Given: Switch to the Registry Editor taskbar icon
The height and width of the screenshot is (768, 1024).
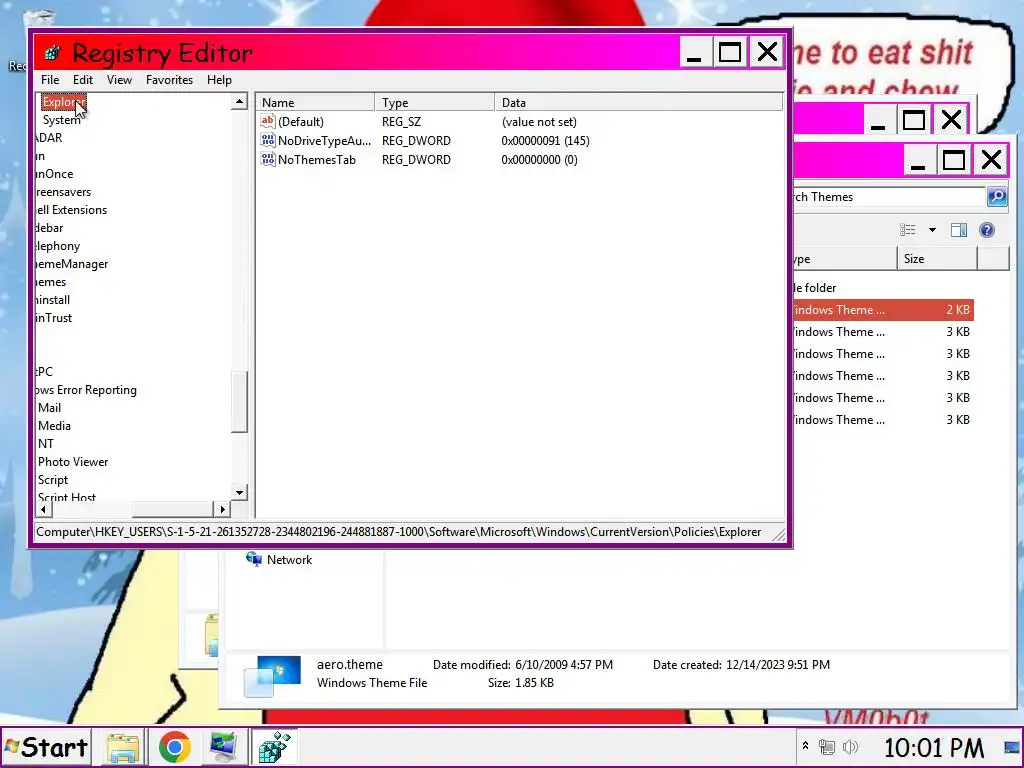Looking at the screenshot, I should 274,747.
